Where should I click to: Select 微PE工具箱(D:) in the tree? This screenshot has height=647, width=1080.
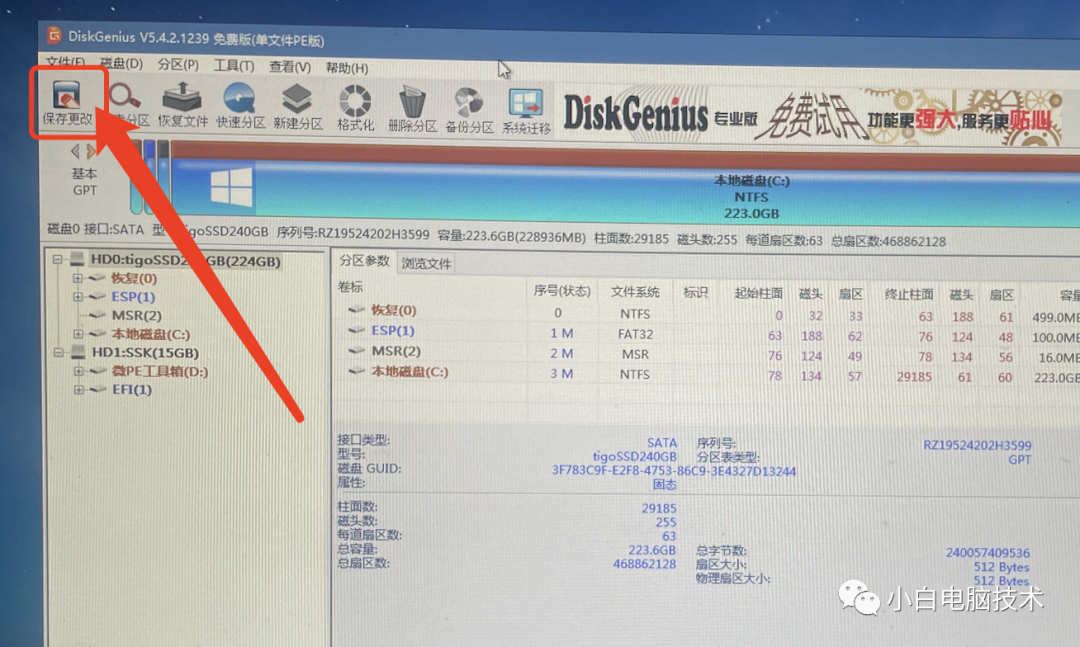pos(160,371)
